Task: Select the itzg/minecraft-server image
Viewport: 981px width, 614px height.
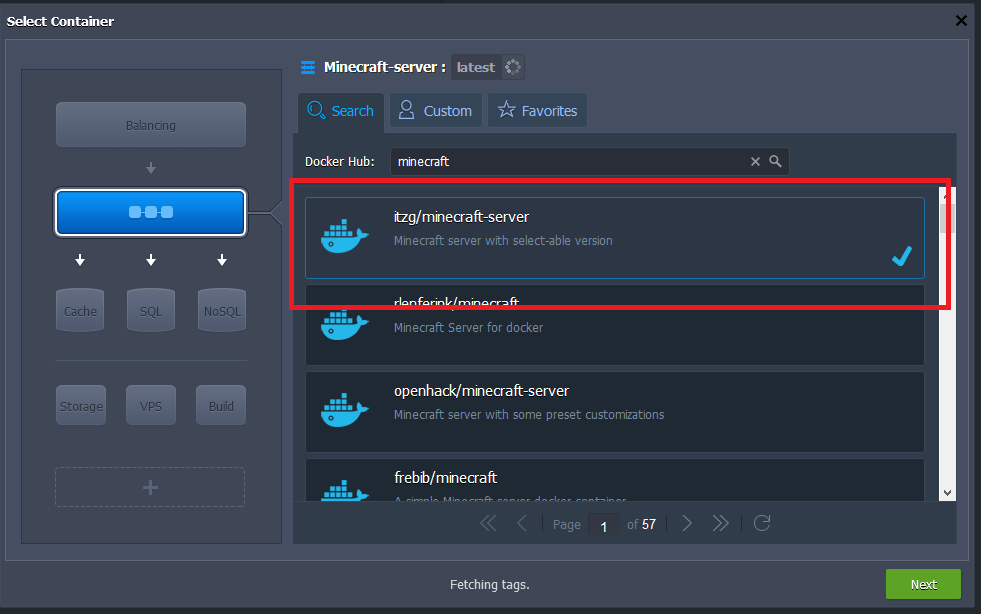Action: 614,237
